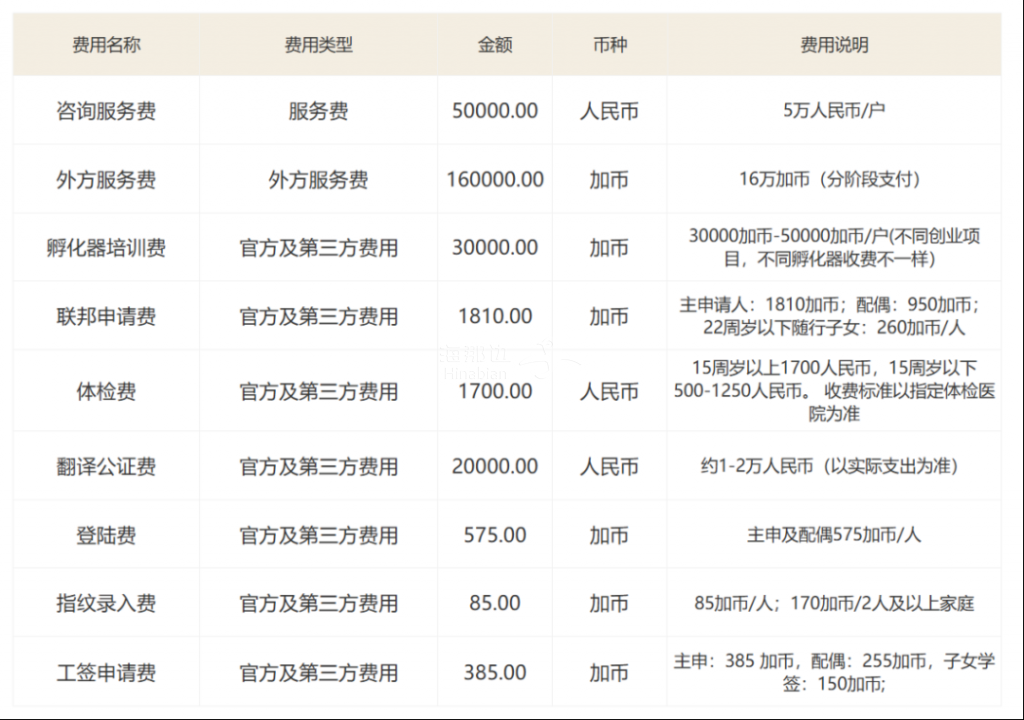
Task: Click the 160000.00 amount cell
Action: click(x=495, y=180)
